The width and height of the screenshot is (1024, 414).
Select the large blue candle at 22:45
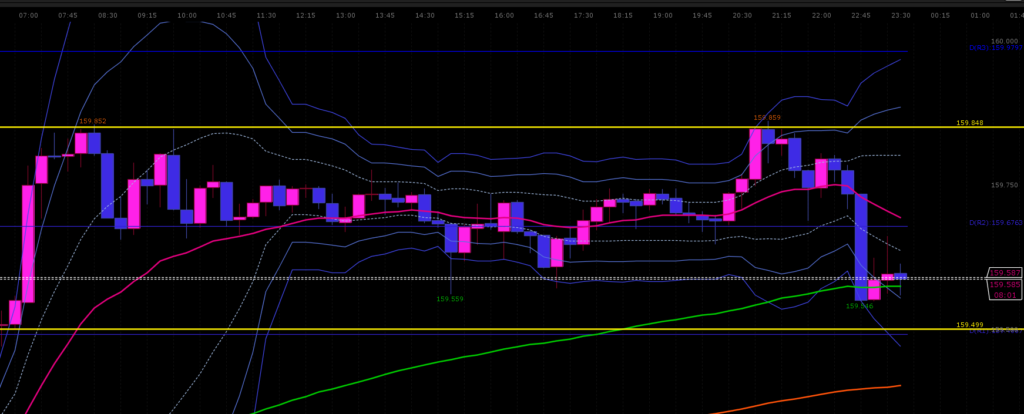(860, 240)
